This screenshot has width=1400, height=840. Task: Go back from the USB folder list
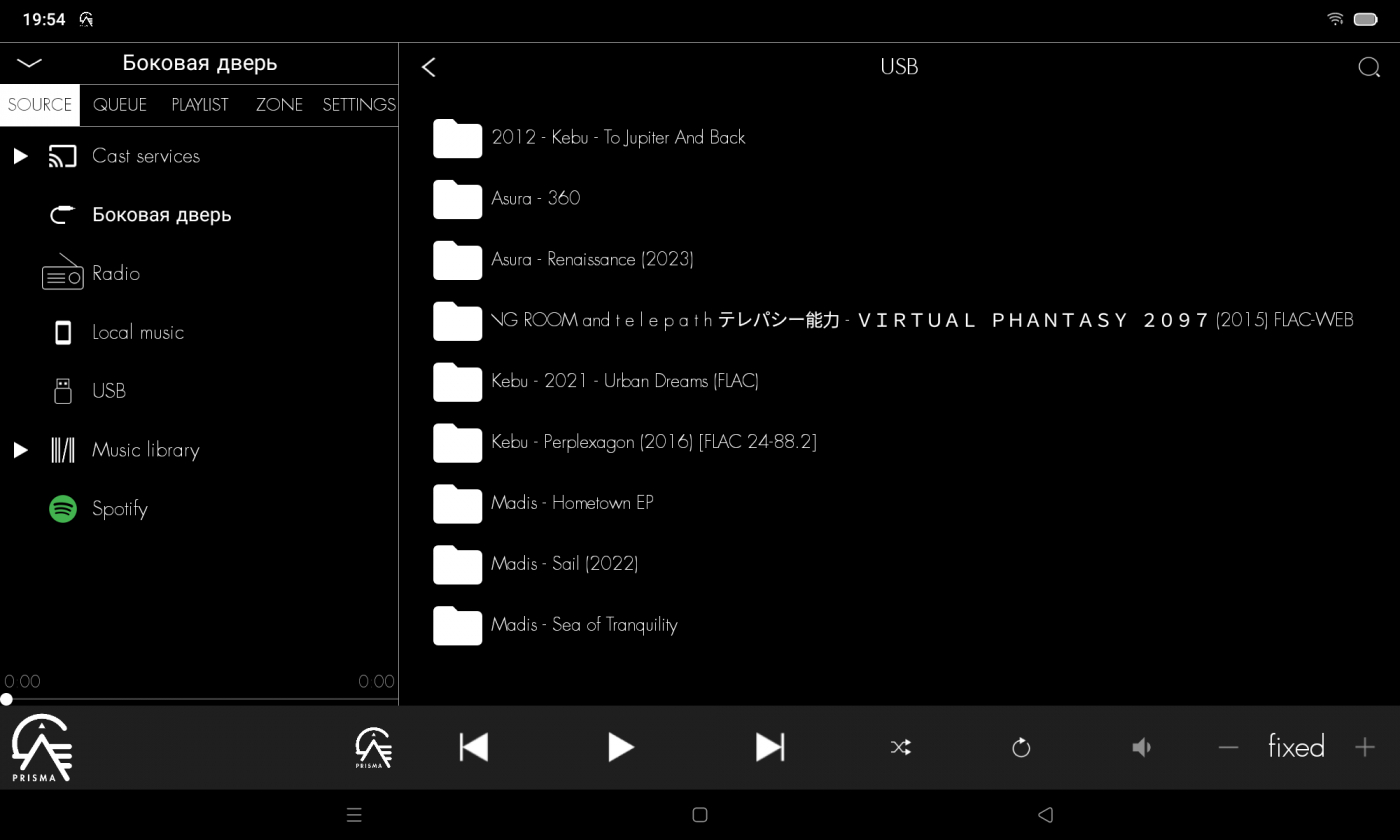pos(429,67)
